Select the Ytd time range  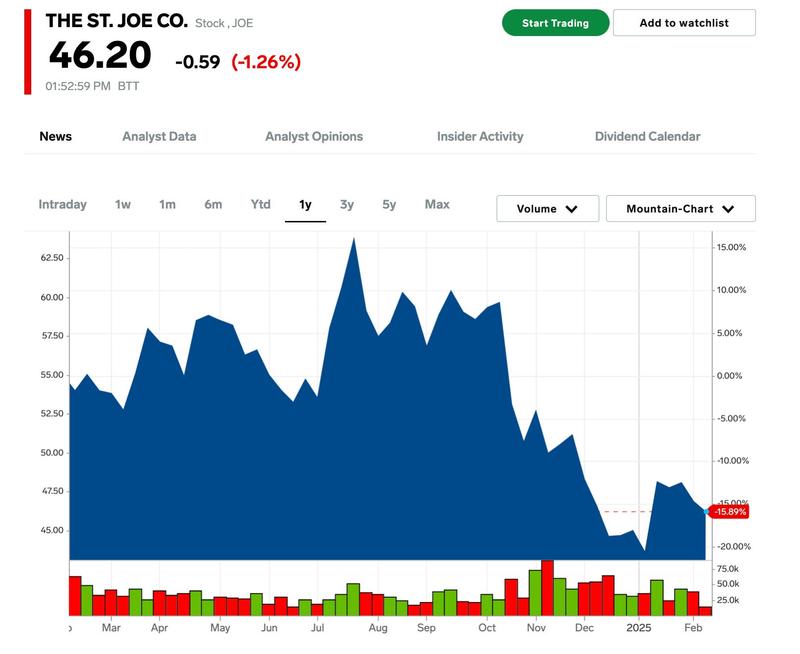coord(260,204)
